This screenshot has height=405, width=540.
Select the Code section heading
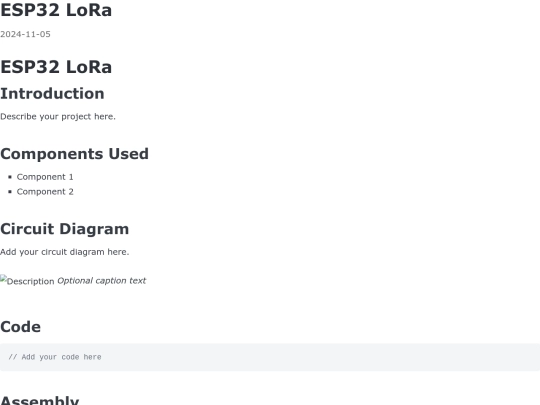pos(20,327)
